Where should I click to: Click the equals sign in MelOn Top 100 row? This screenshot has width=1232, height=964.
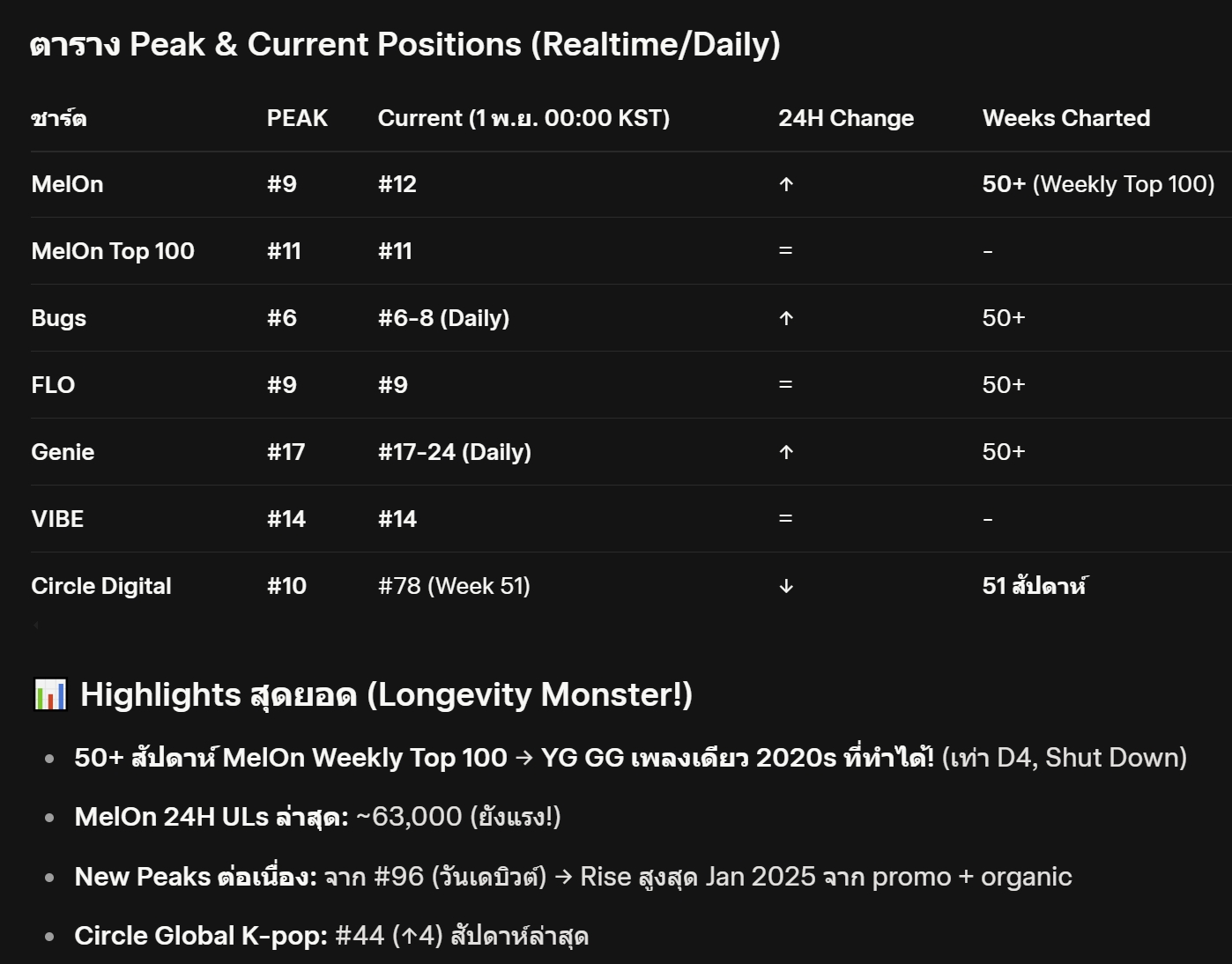[785, 251]
